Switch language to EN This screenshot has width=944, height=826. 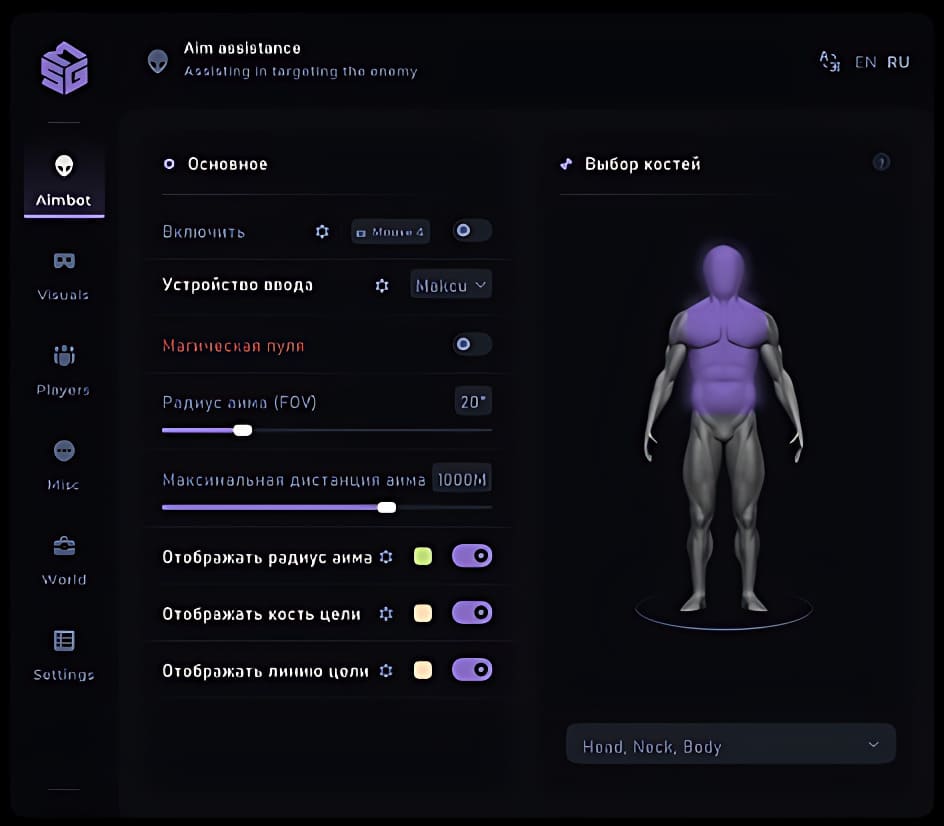pos(865,62)
